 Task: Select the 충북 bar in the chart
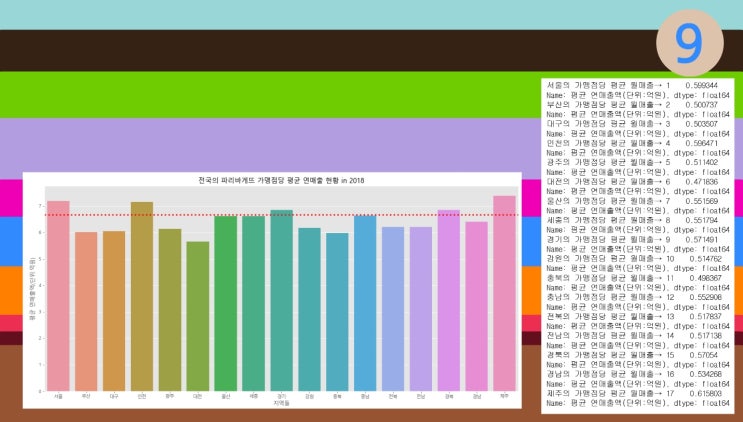coord(337,312)
